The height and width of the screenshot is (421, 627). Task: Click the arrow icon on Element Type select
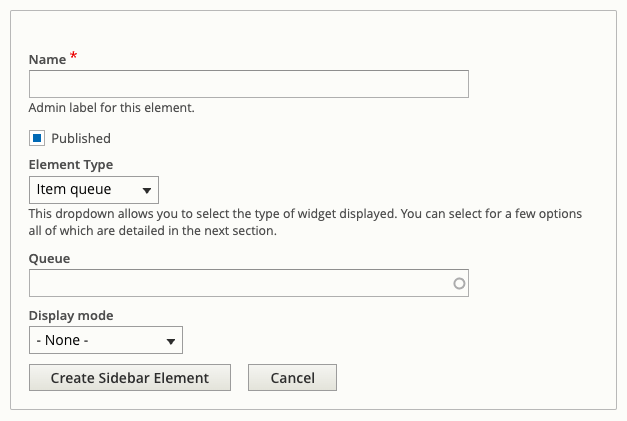pyautogui.click(x=147, y=191)
